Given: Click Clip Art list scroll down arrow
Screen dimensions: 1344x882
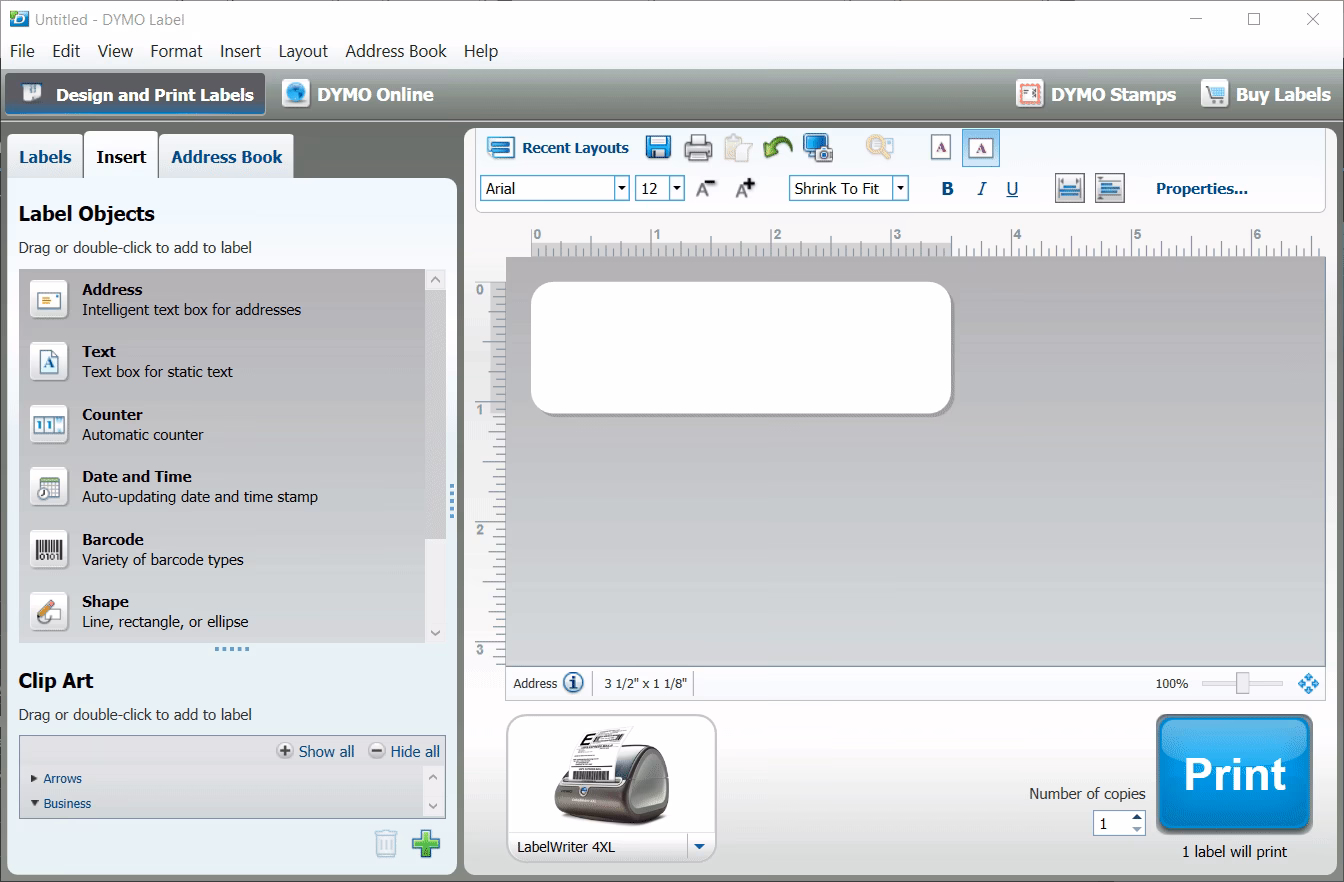Looking at the screenshot, I should tap(433, 805).
